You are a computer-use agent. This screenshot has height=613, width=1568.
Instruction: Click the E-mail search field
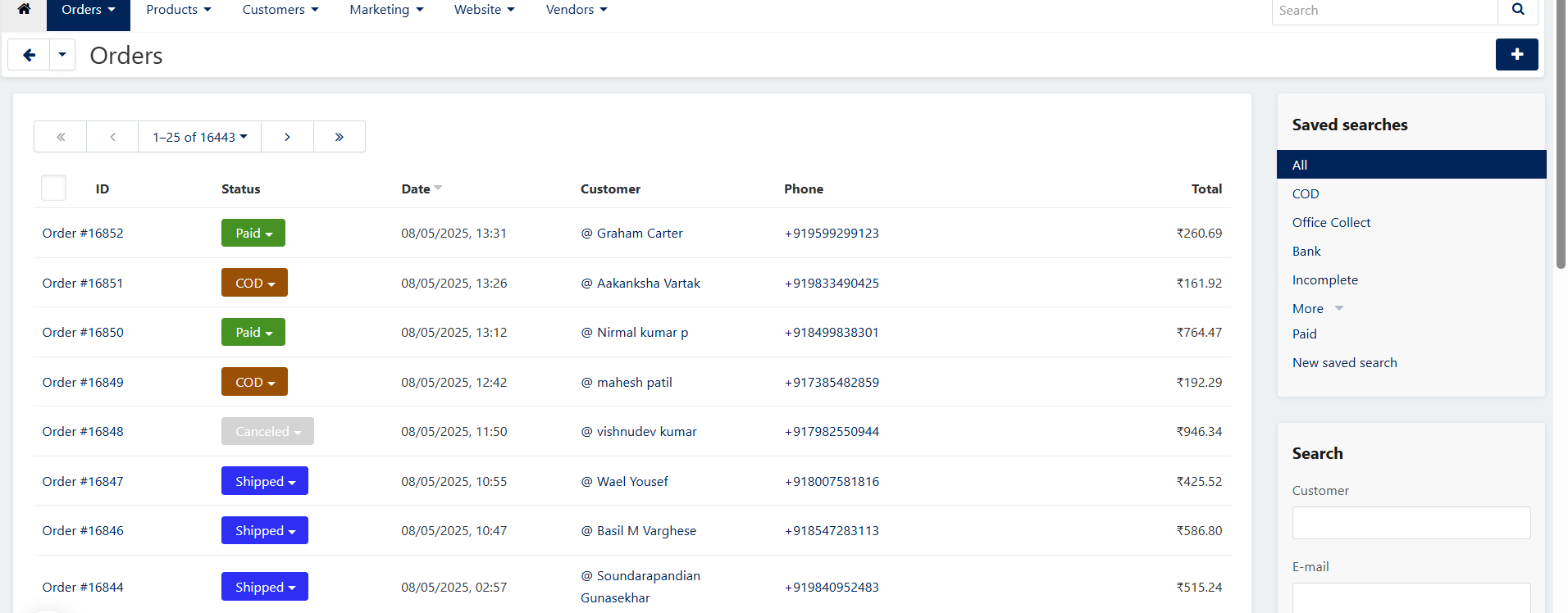tap(1411, 598)
